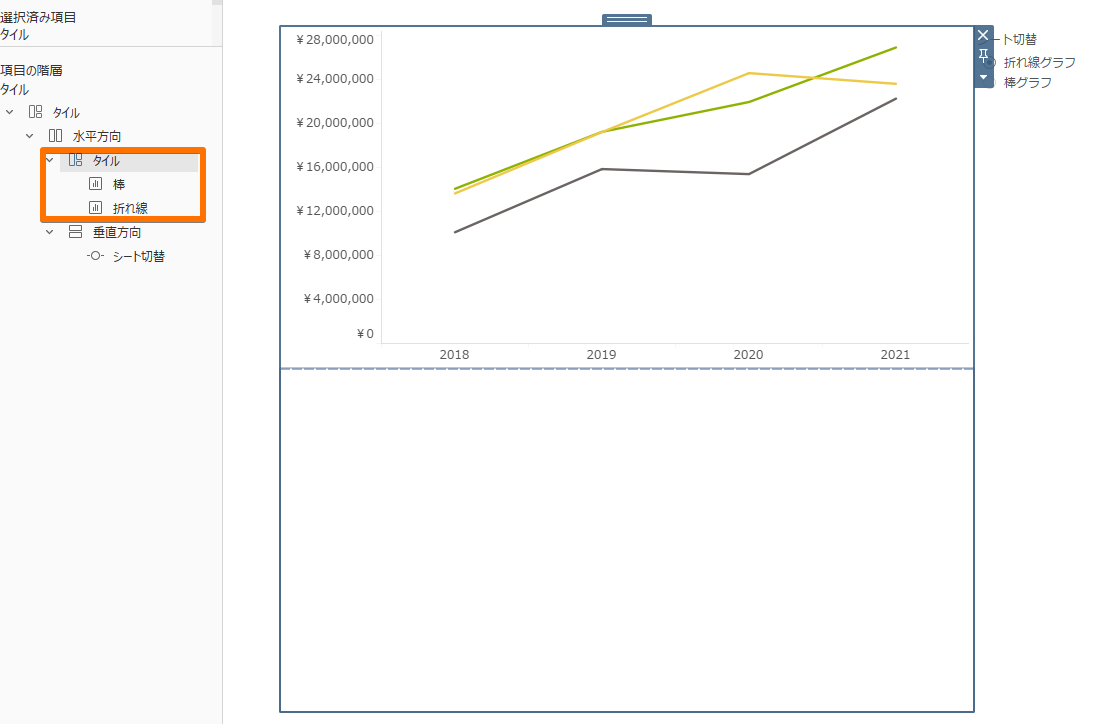1108x724 pixels.
Task: Click the drag handle atop the chart container
Action: click(627, 20)
